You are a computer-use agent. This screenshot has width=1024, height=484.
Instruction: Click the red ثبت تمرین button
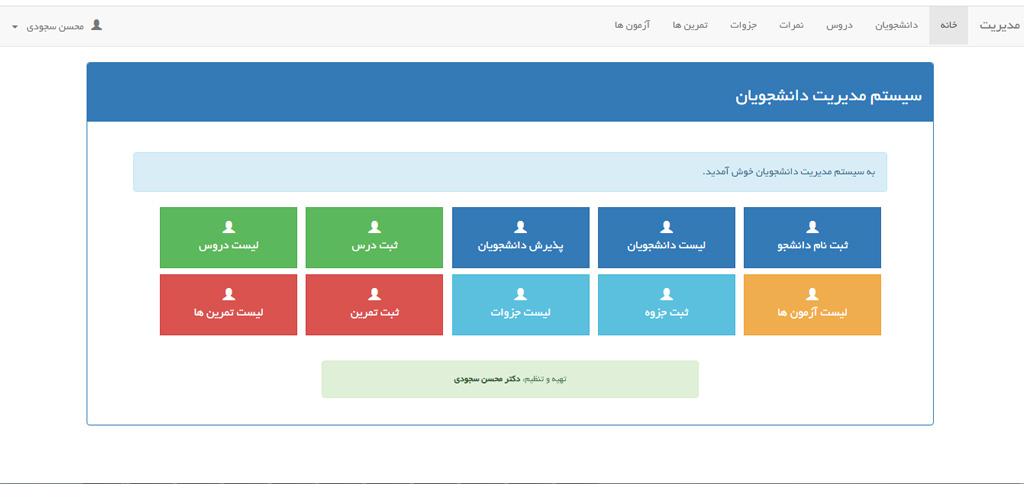[x=374, y=304]
